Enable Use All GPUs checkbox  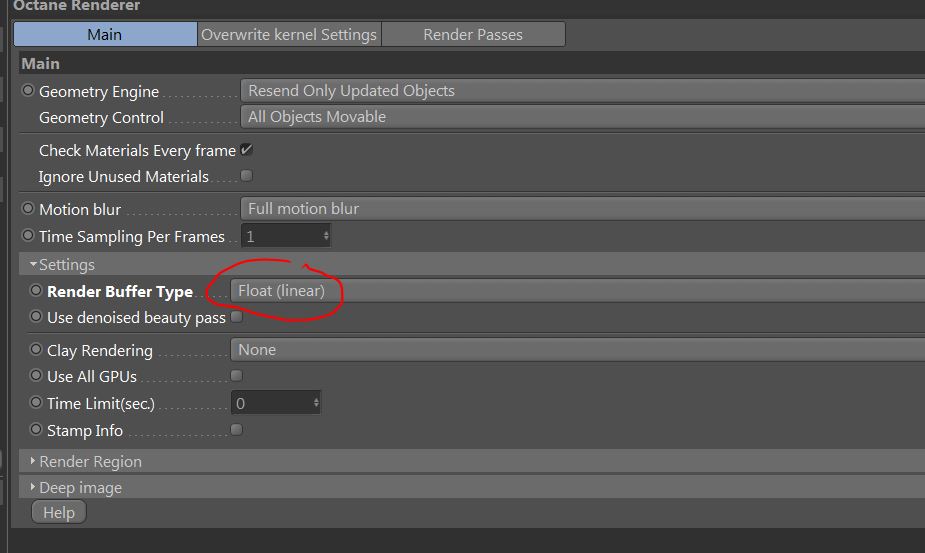pos(237,376)
